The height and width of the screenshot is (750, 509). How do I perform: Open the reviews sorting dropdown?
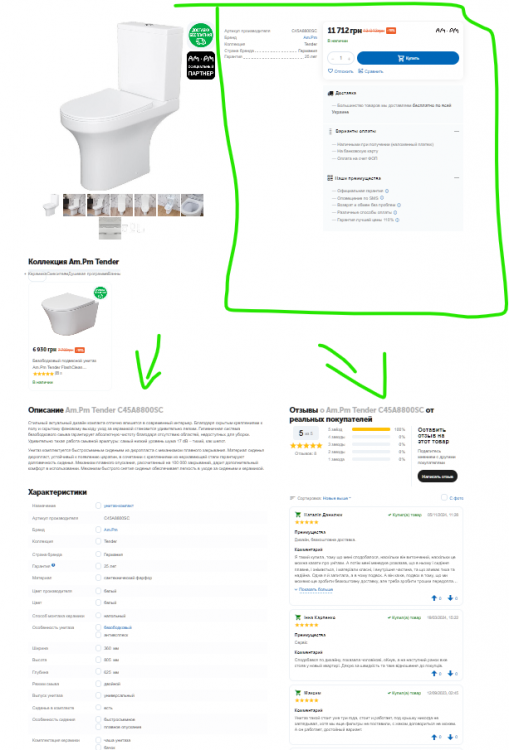(337, 498)
